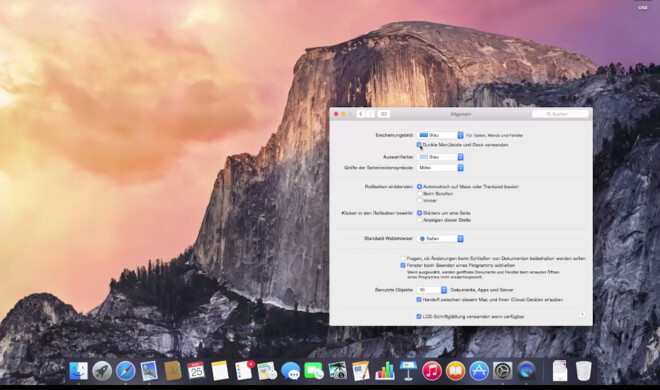Click the Allgemein window title
Image resolution: width=660 pixels, height=390 pixels.
[x=460, y=114]
